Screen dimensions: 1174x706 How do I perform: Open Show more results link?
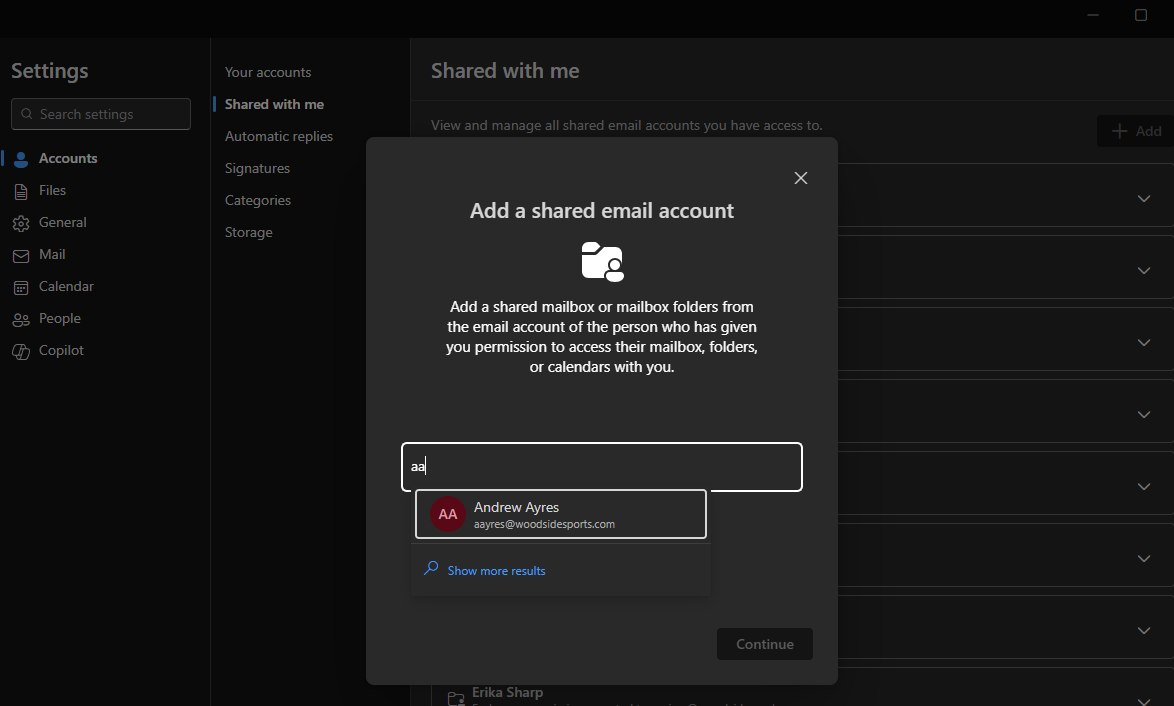pos(496,571)
